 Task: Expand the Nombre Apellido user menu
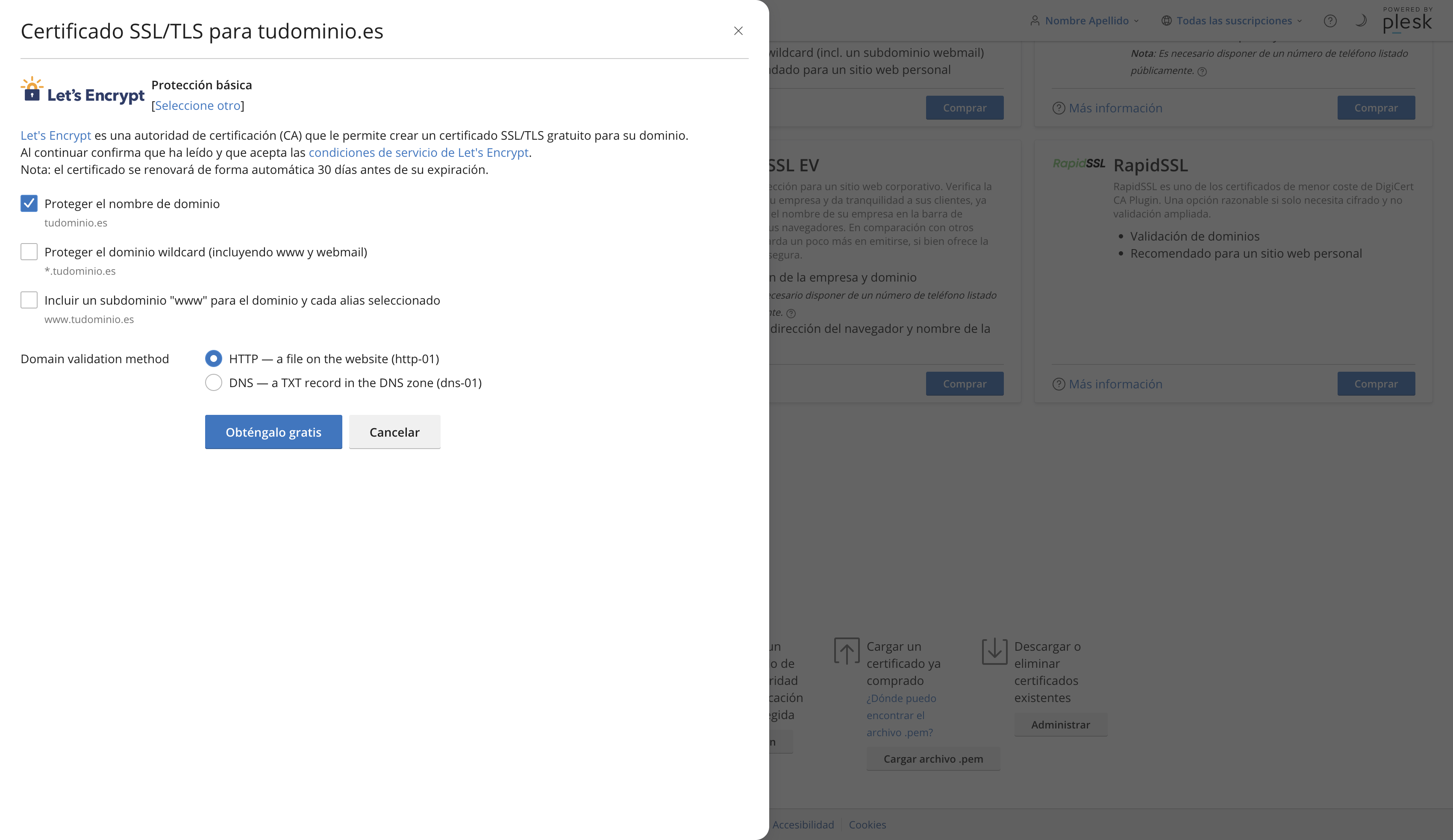[x=1084, y=21]
